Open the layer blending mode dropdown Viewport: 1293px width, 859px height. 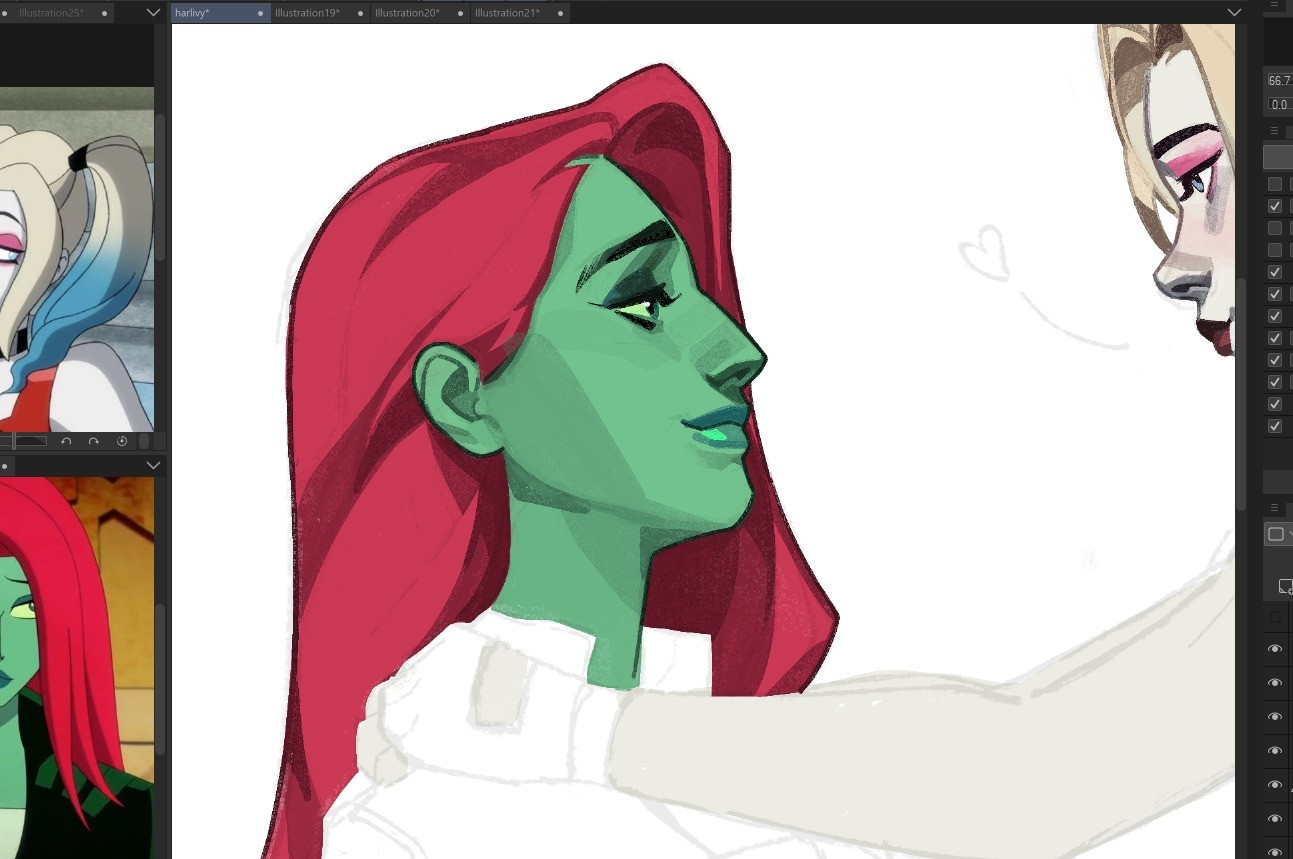[1278, 534]
